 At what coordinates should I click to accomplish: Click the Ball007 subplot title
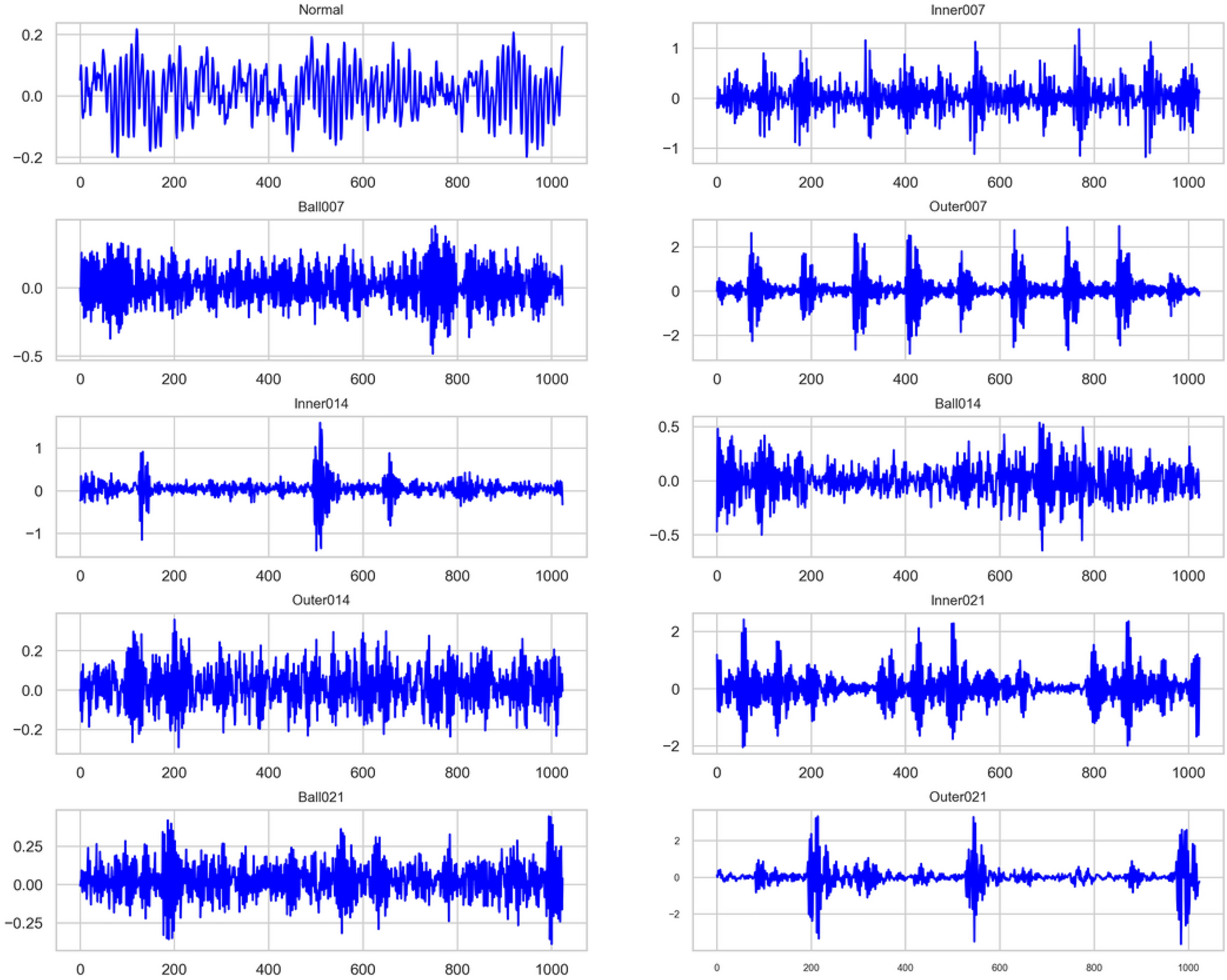click(x=320, y=207)
